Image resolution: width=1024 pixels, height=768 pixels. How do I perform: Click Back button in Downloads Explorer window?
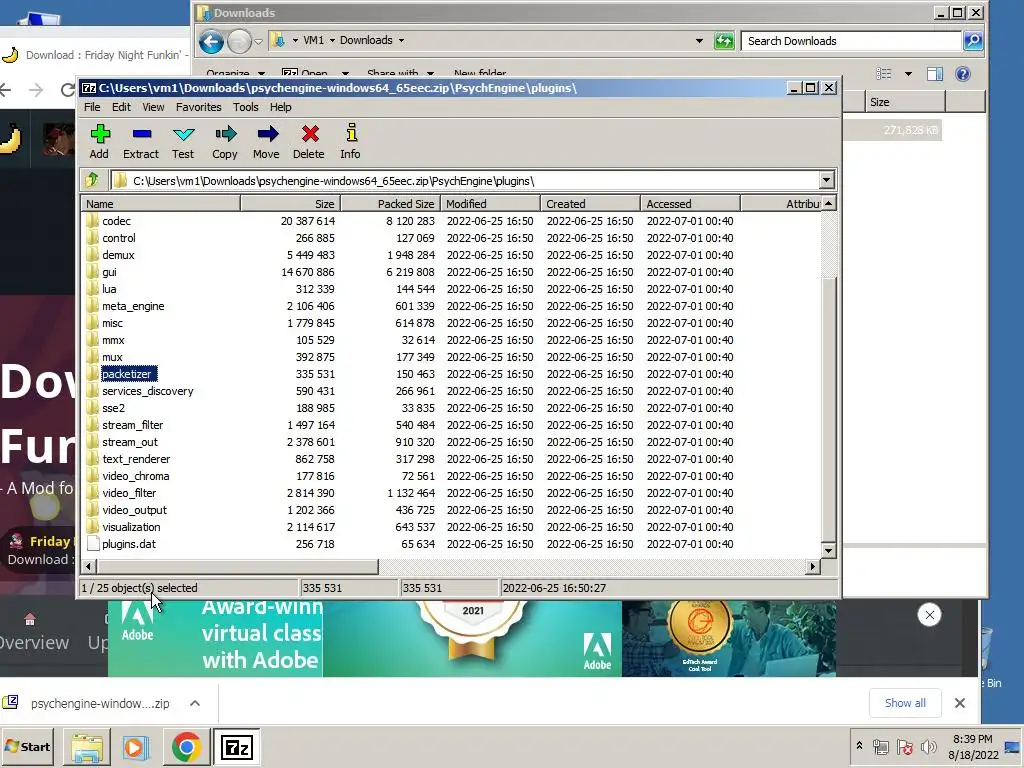point(212,42)
